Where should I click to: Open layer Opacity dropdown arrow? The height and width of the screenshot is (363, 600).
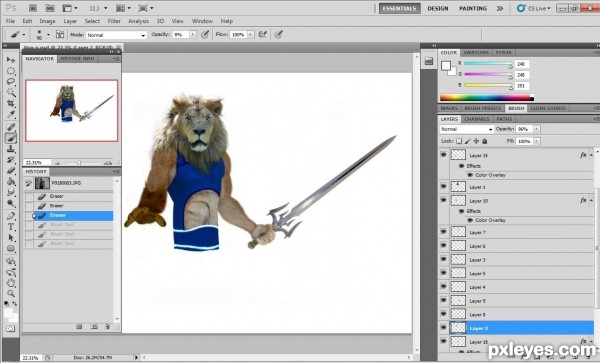coord(536,129)
